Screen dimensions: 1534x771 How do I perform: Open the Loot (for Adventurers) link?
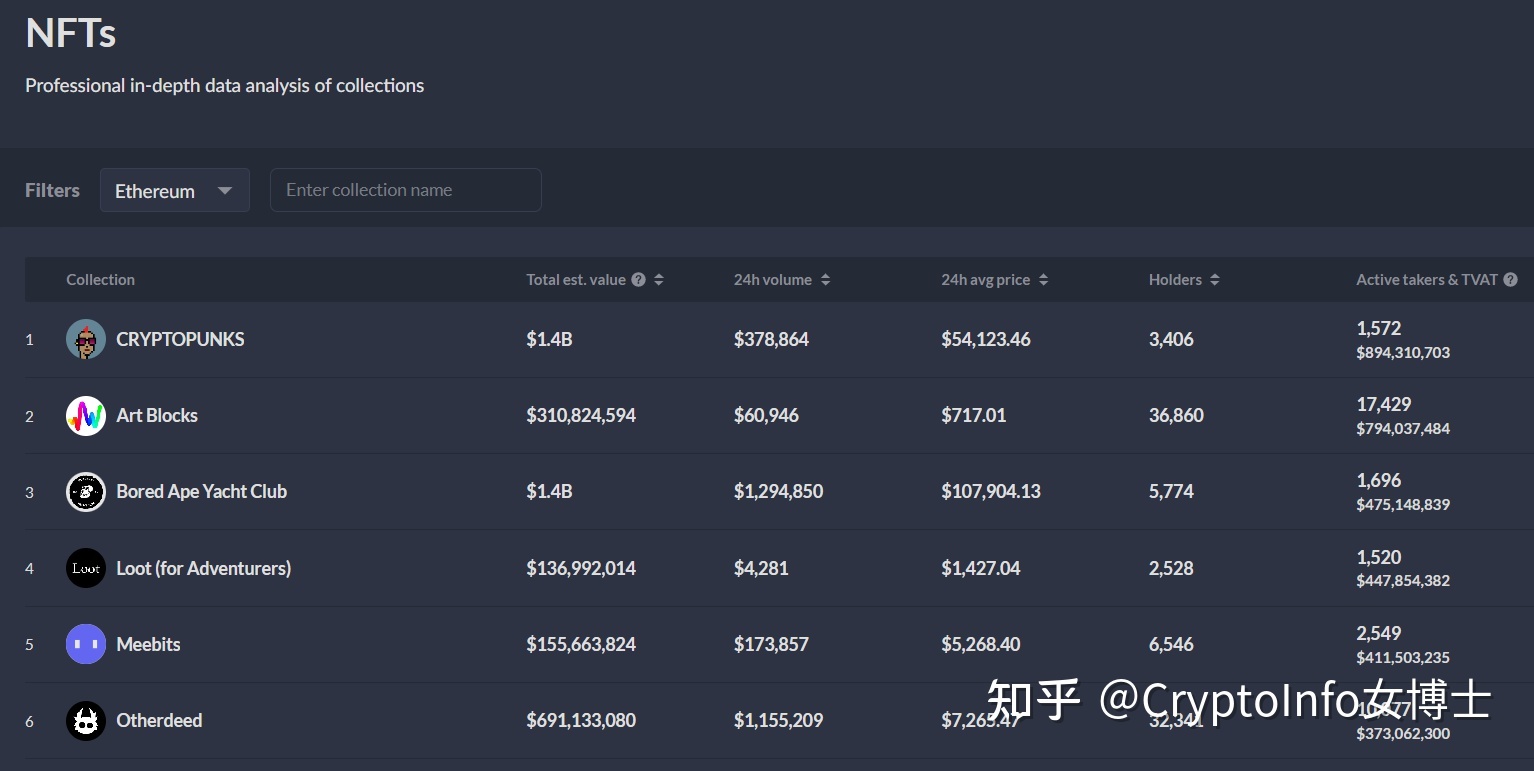tap(204, 568)
